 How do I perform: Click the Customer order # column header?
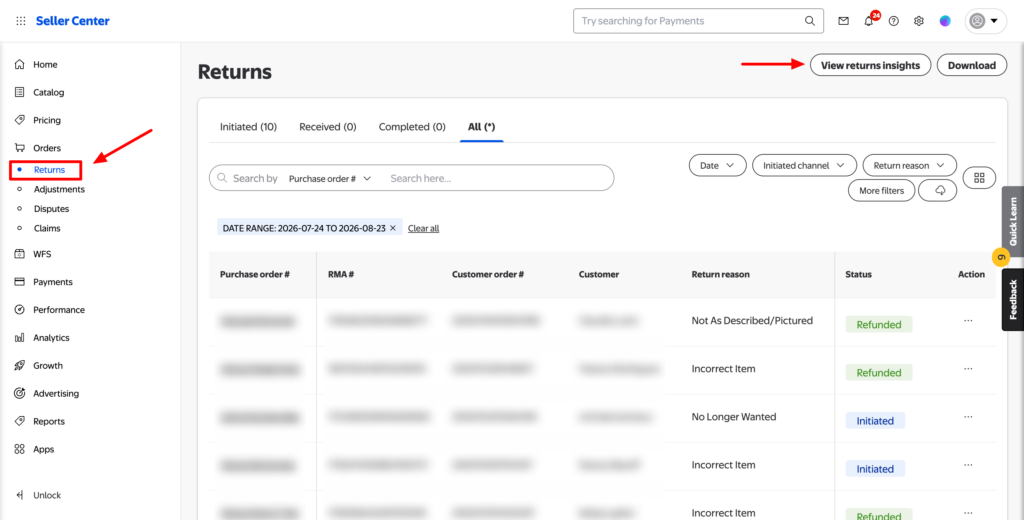(x=488, y=274)
